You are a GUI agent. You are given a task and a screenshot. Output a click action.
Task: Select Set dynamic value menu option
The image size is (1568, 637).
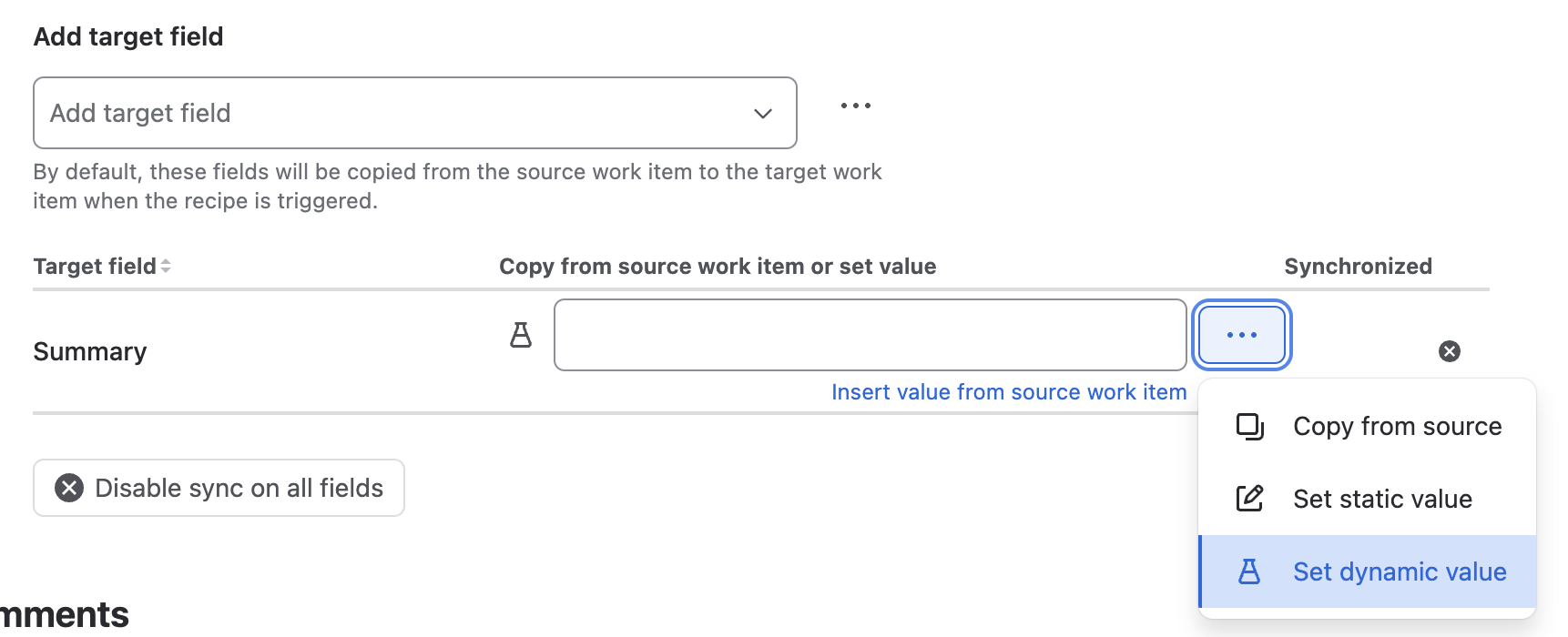1368,571
